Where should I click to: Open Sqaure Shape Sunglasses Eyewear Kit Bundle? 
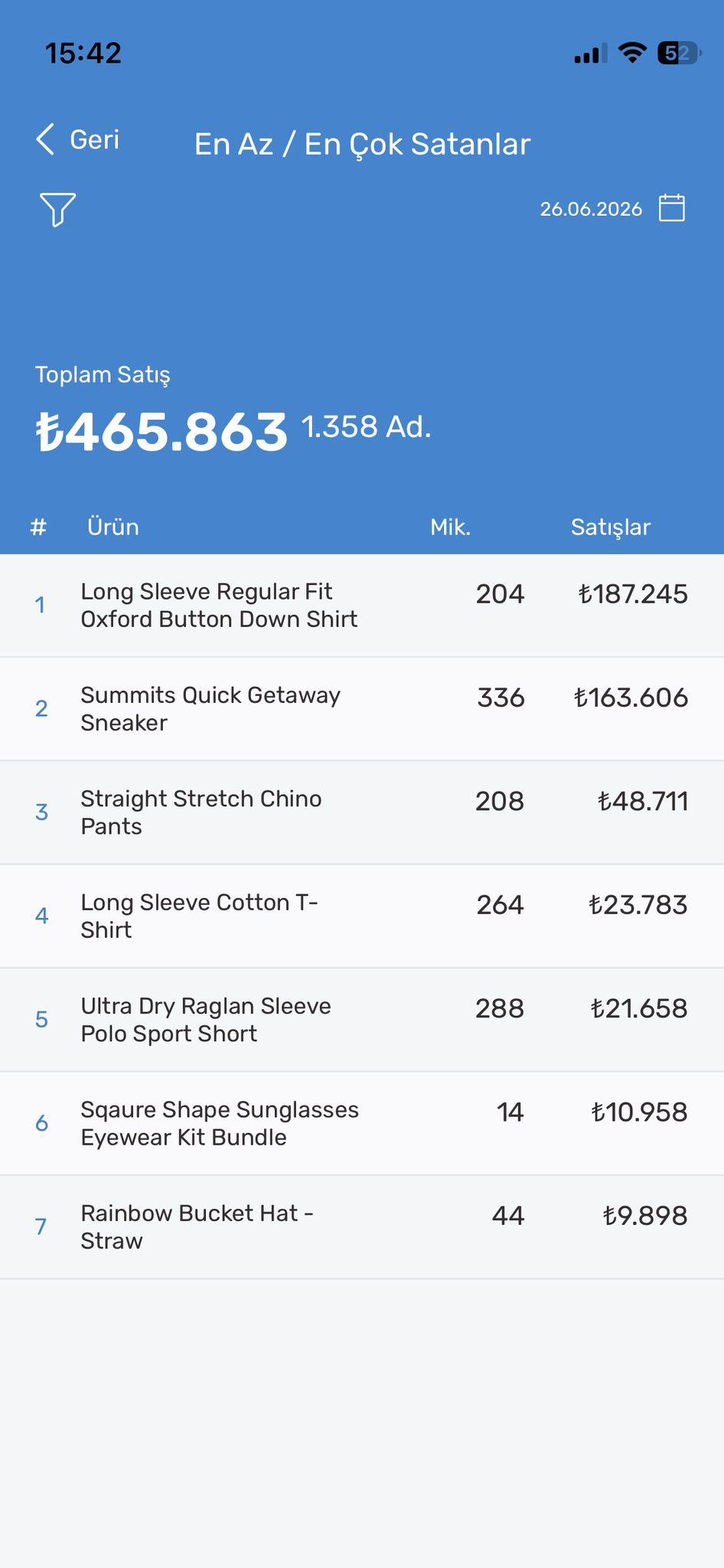click(x=362, y=1123)
